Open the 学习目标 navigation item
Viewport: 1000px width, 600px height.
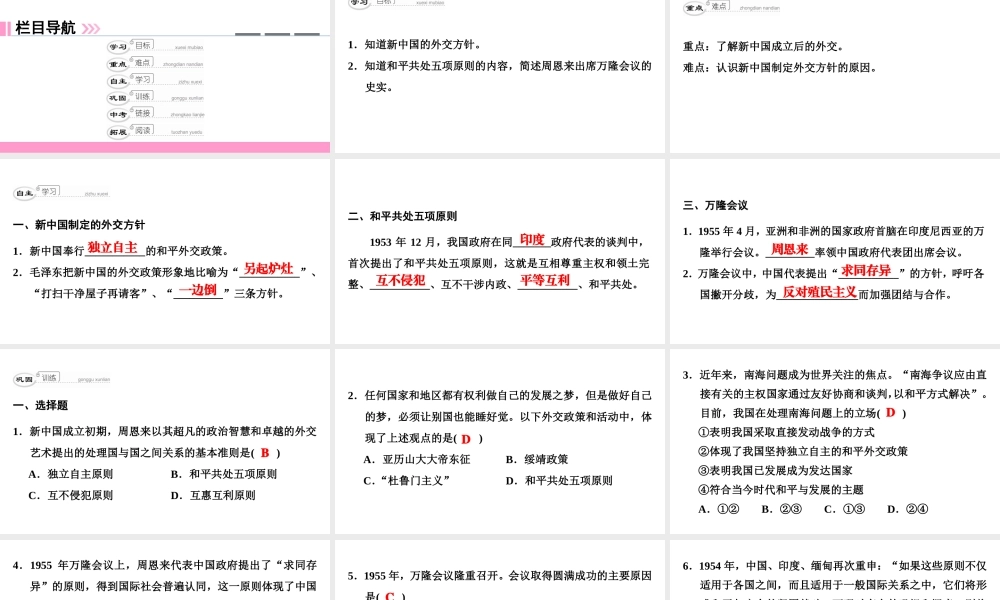(155, 46)
